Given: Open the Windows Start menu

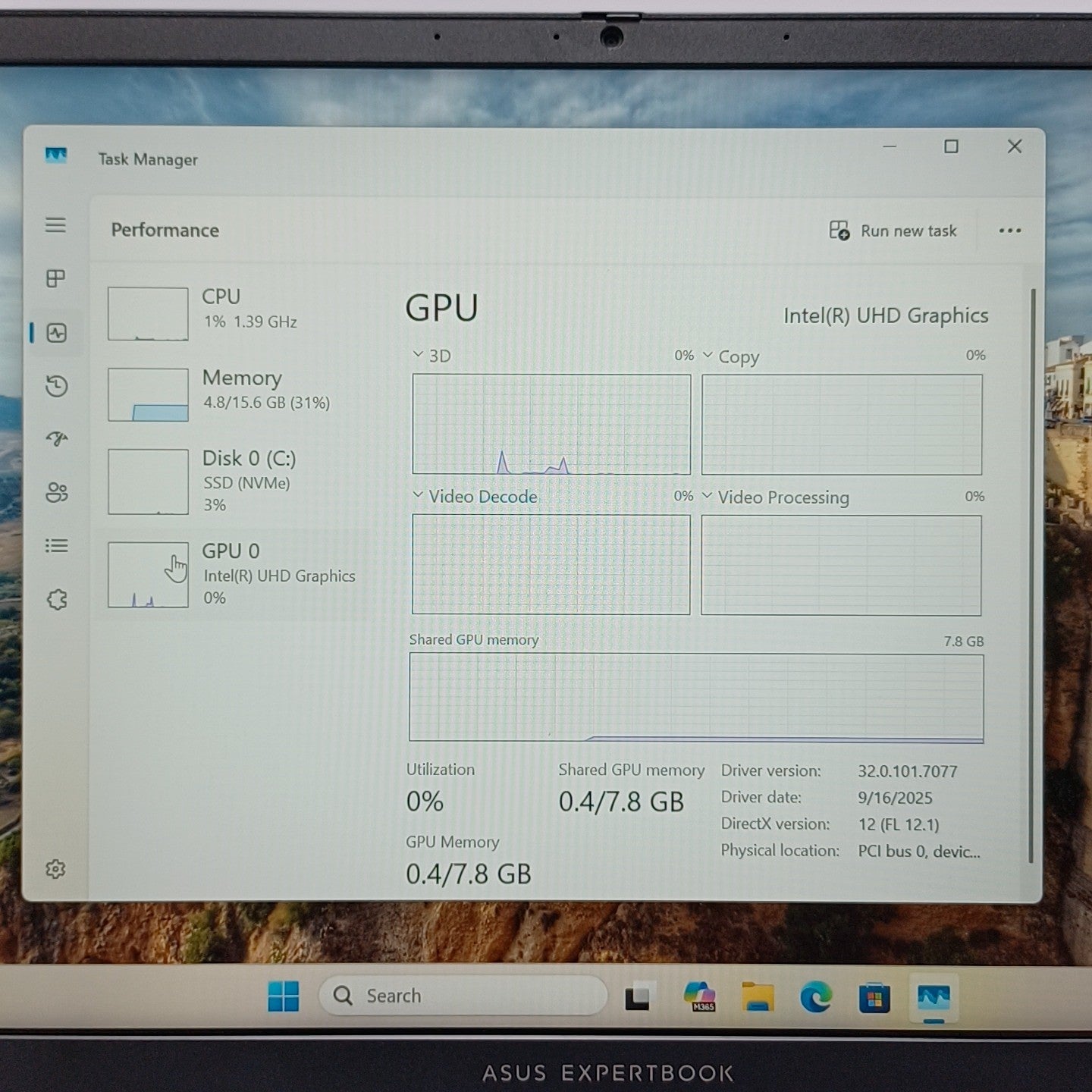Looking at the screenshot, I should coord(284,996).
